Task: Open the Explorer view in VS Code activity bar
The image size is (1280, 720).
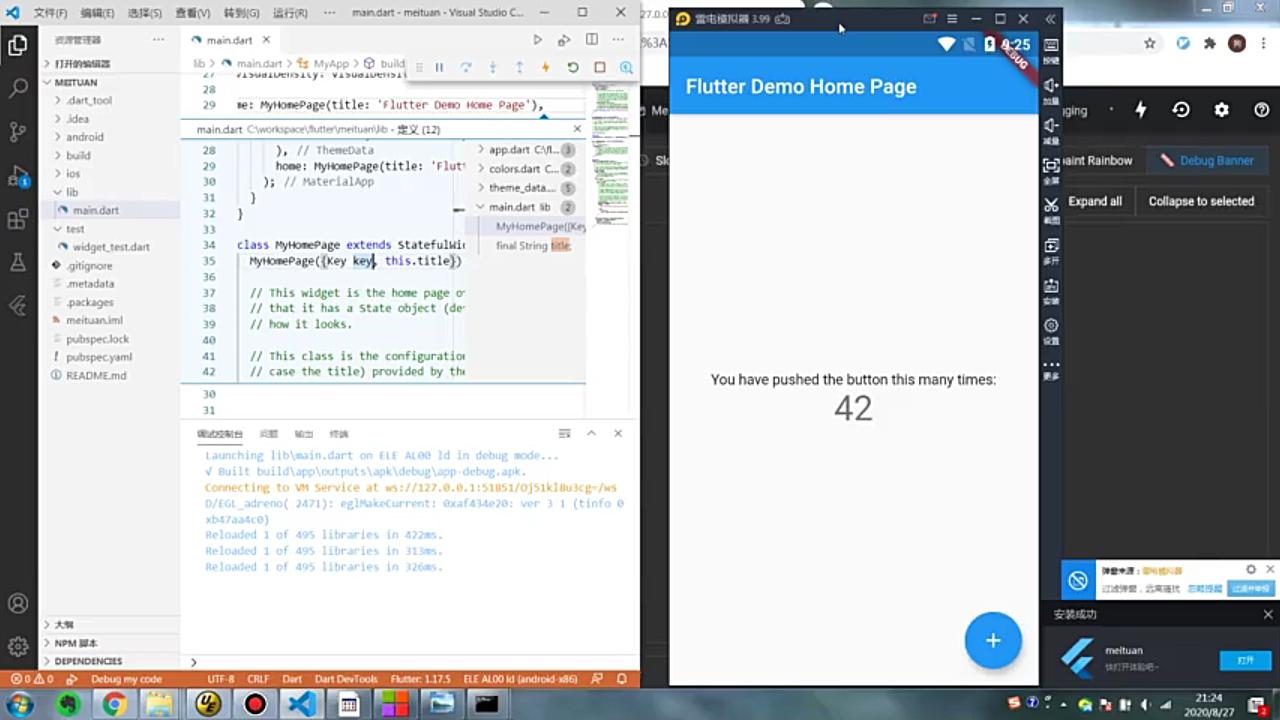Action: 18,45
